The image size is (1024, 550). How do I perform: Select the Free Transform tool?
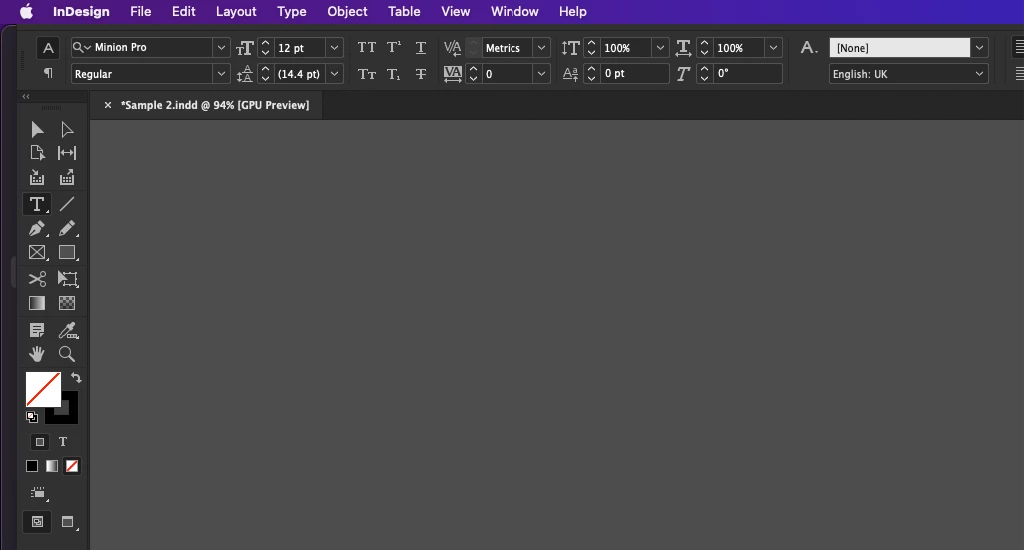click(67, 279)
